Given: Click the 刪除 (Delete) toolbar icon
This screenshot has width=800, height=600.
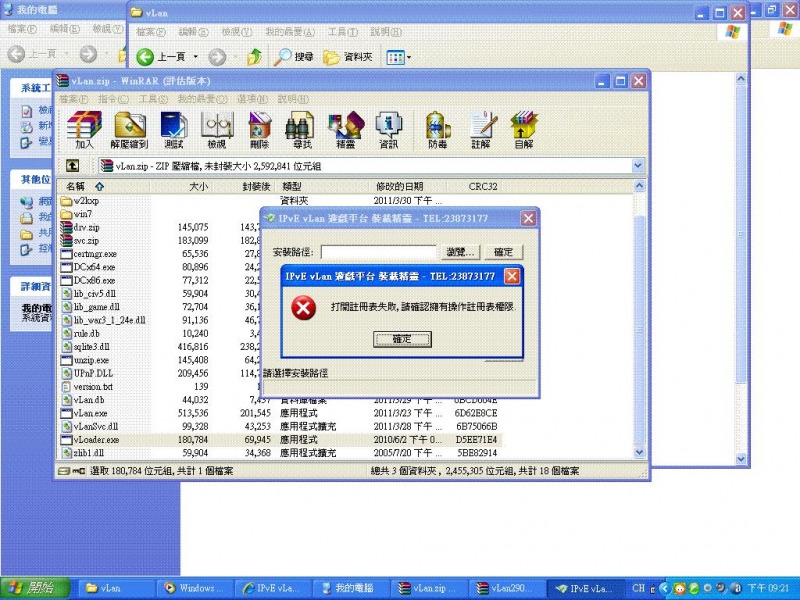Looking at the screenshot, I should [258, 130].
